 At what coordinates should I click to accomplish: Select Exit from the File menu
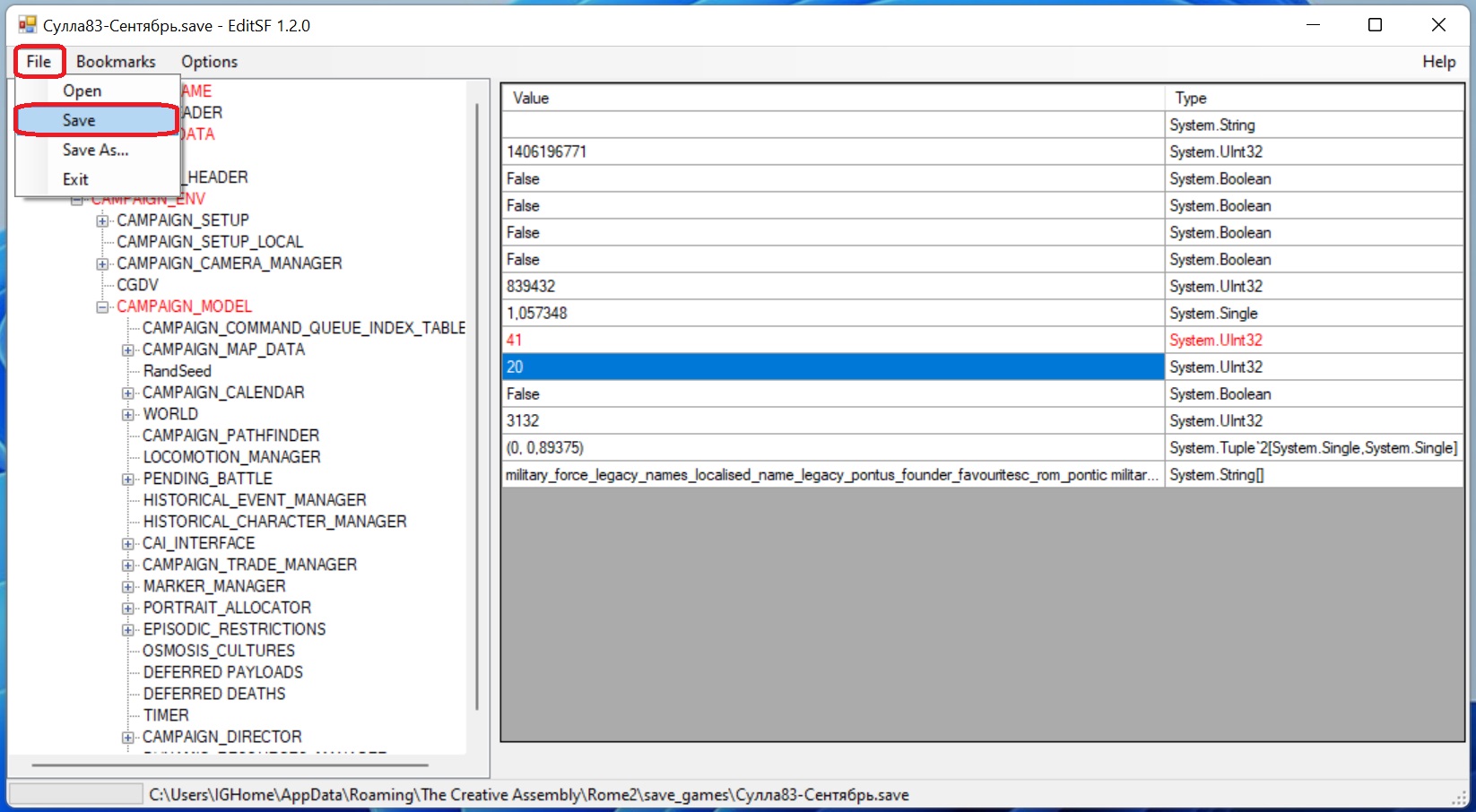tap(75, 179)
